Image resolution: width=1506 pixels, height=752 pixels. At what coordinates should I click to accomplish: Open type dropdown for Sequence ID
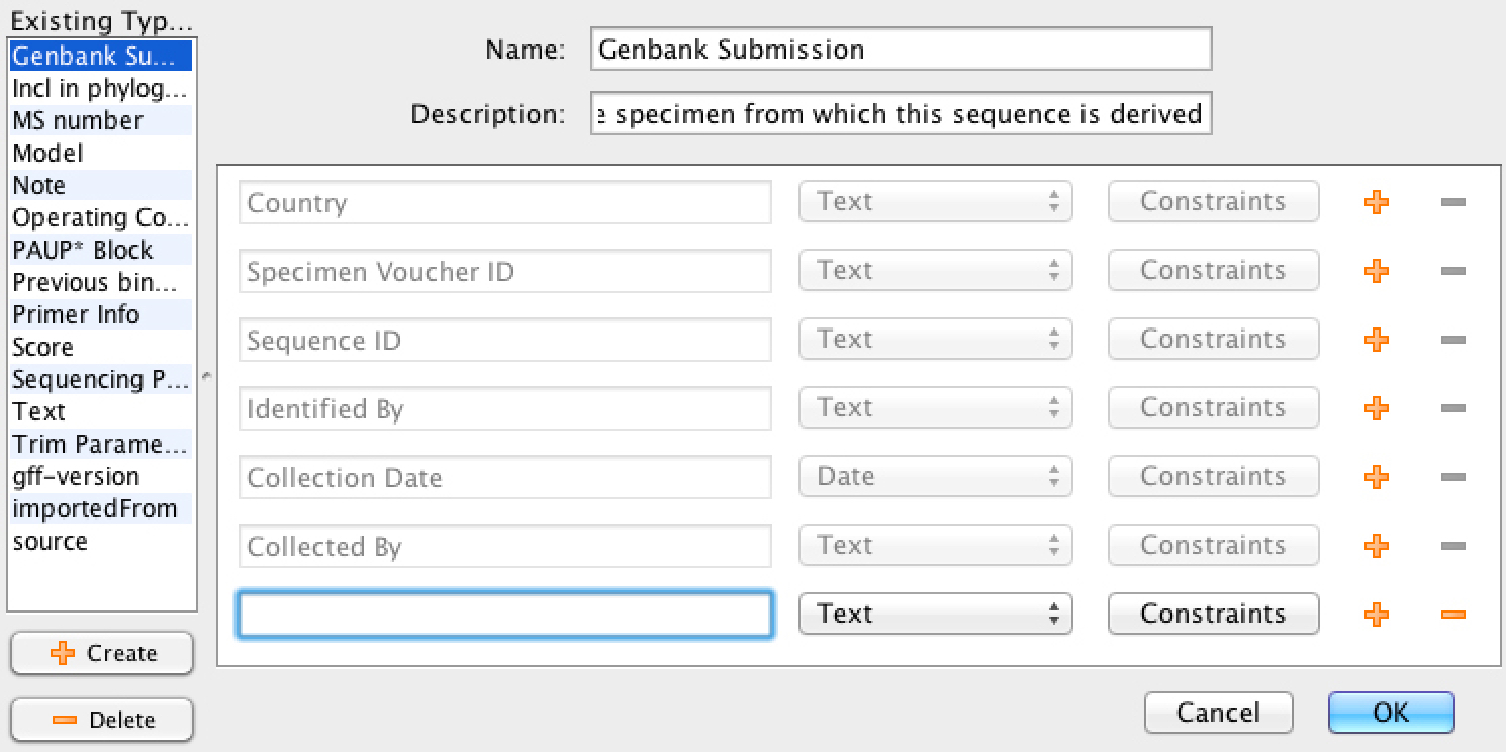(935, 340)
